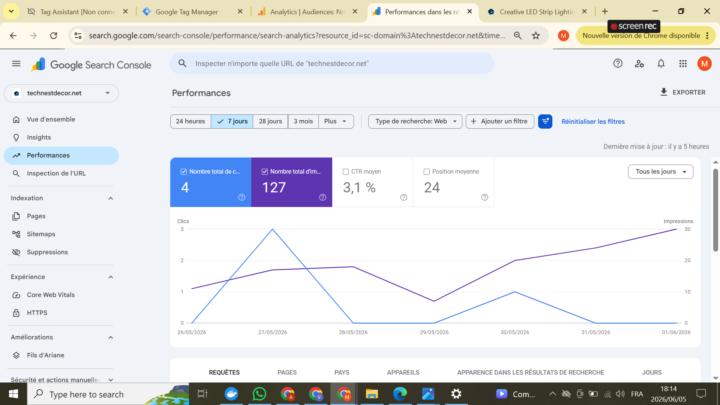Switch to the PAGES tab
This screenshot has height=405, width=720.
click(x=287, y=372)
